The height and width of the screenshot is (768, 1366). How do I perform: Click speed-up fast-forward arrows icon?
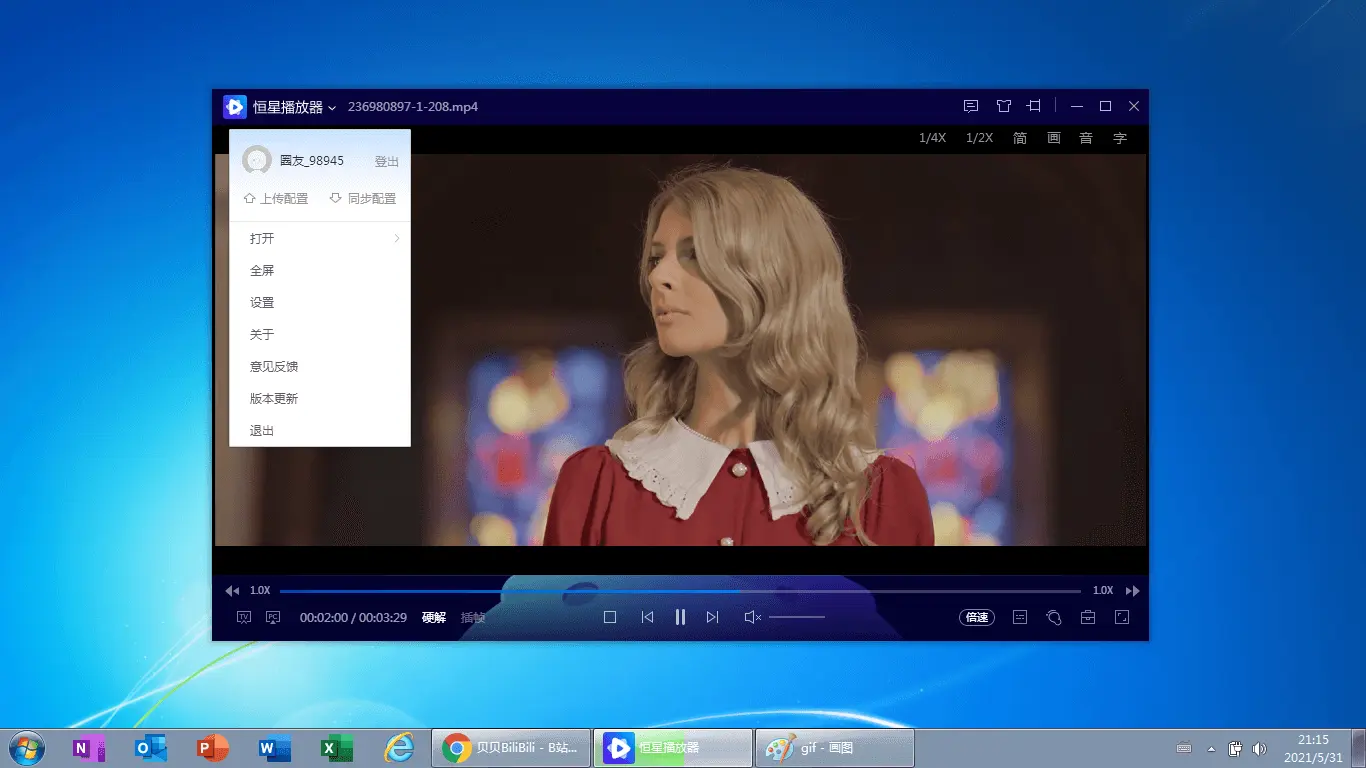tap(1132, 591)
